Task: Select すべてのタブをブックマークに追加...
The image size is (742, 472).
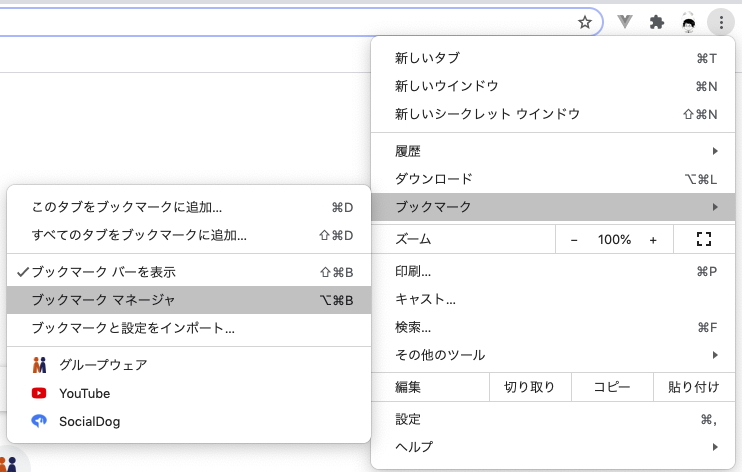Action: (189, 235)
